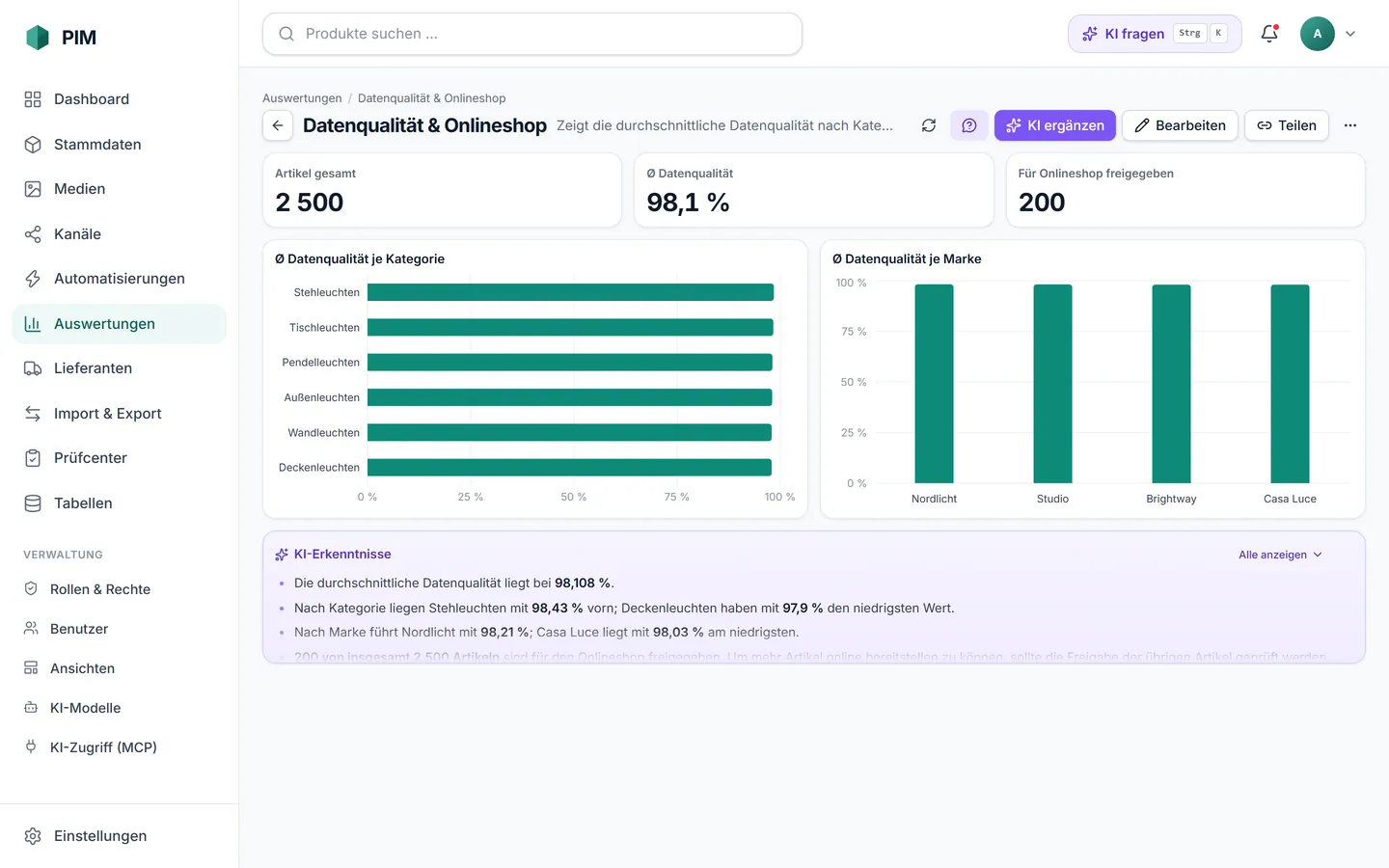
Task: Open Einstellungen
Action: pyautogui.click(x=119, y=836)
